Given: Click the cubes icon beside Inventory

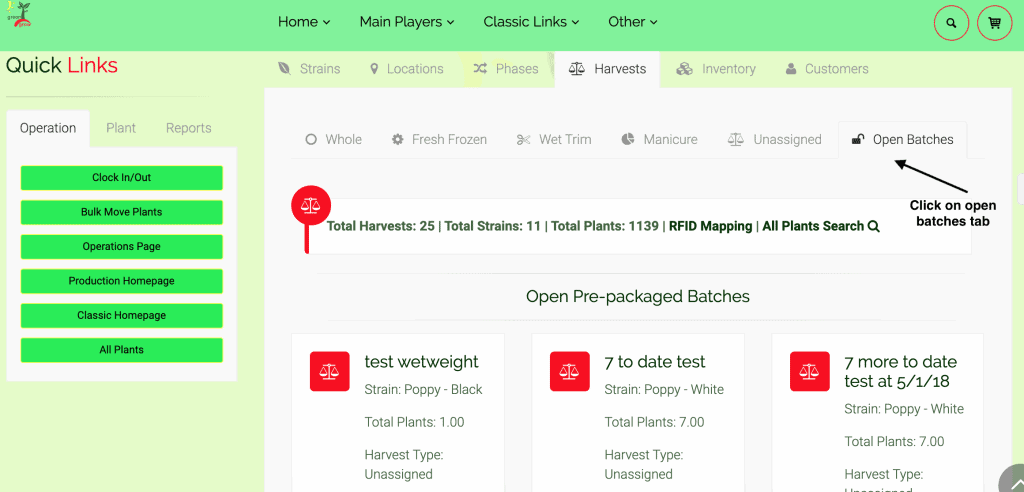Looking at the screenshot, I should pos(684,69).
